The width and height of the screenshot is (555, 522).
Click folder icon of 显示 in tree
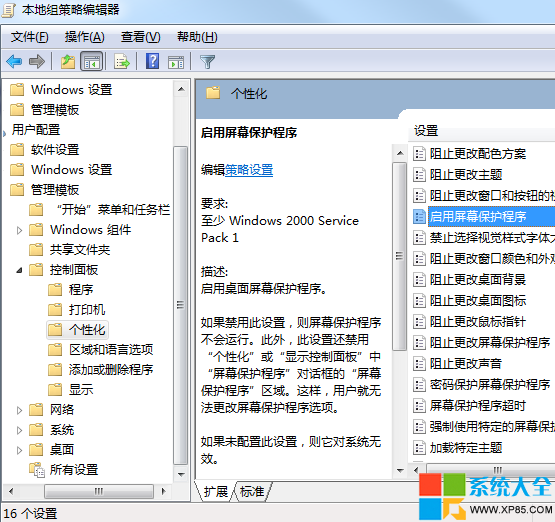(55, 390)
